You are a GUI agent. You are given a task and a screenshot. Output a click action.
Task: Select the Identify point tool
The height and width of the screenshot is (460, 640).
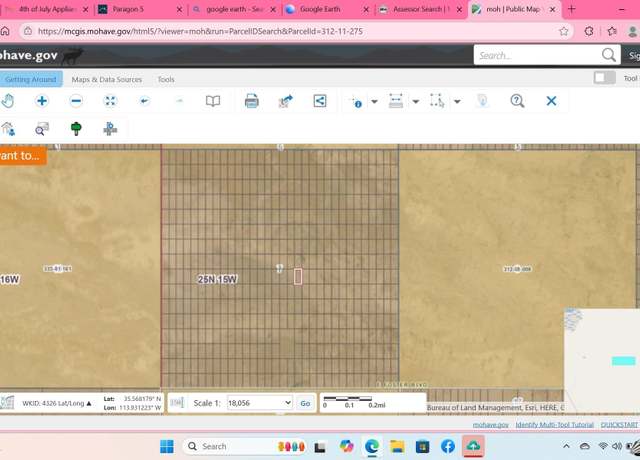click(x=357, y=101)
